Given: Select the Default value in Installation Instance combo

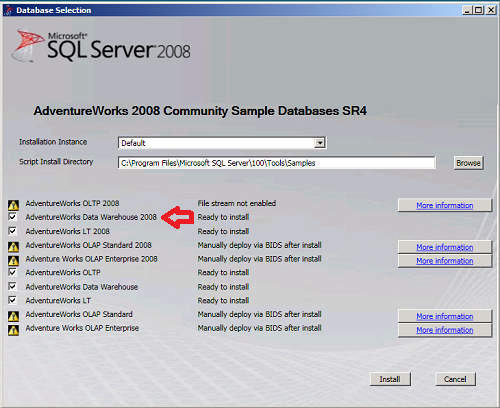Looking at the screenshot, I should (133, 143).
